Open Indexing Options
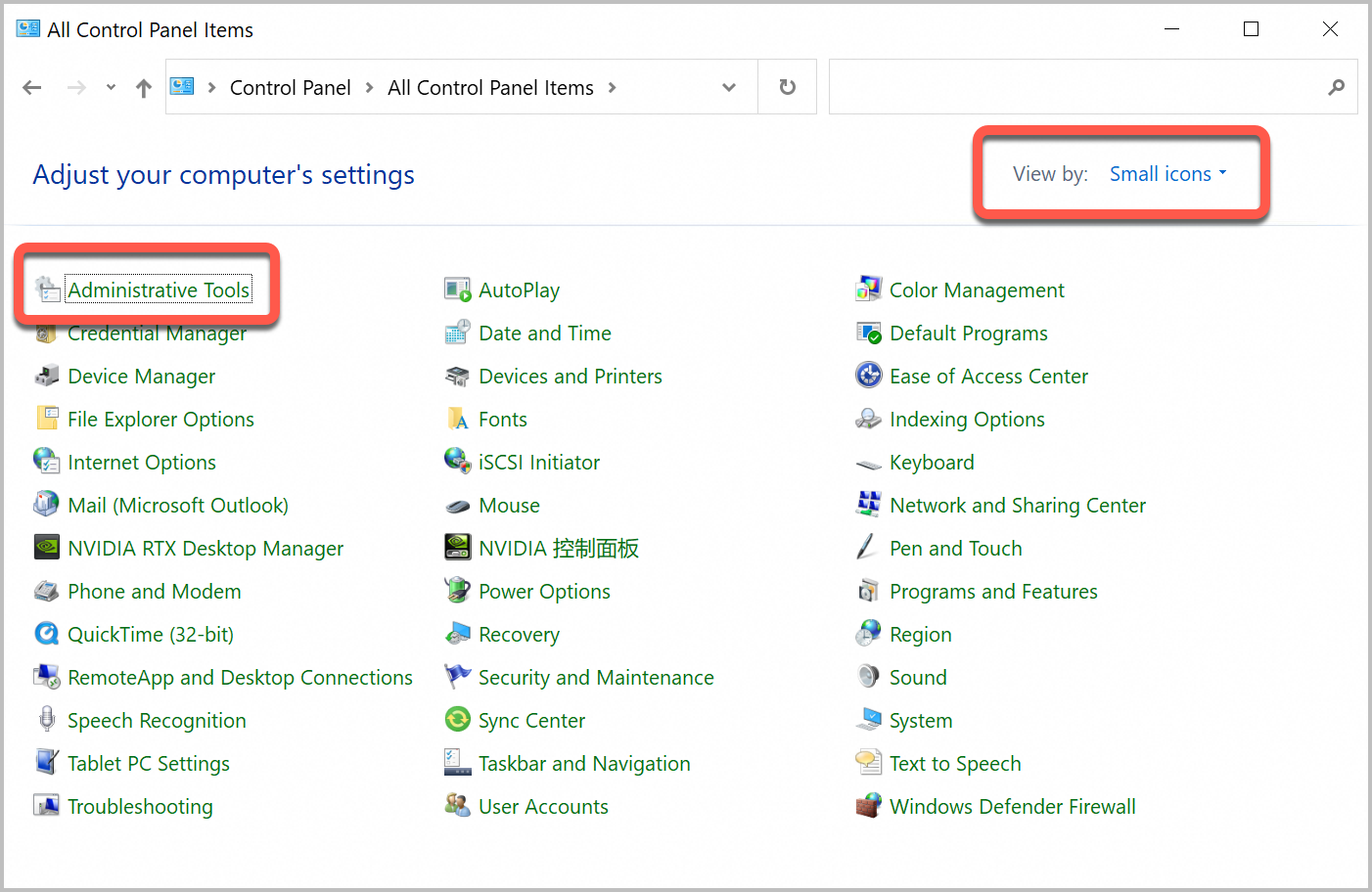This screenshot has height=892, width=1372. 967,420
